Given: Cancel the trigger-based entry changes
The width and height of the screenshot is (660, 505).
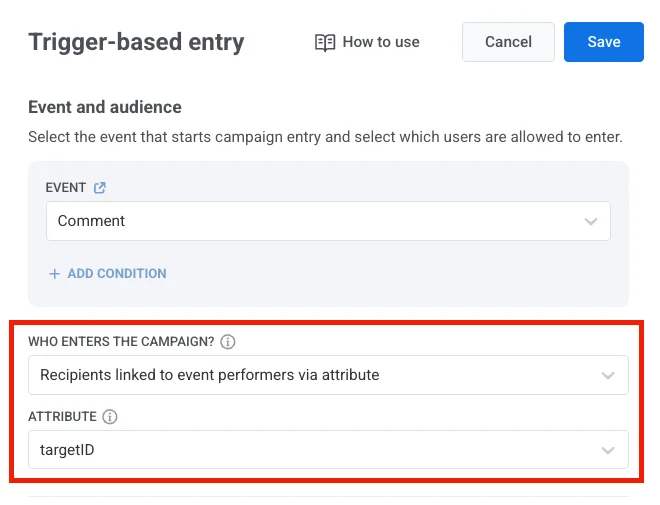Looking at the screenshot, I should click(508, 42).
